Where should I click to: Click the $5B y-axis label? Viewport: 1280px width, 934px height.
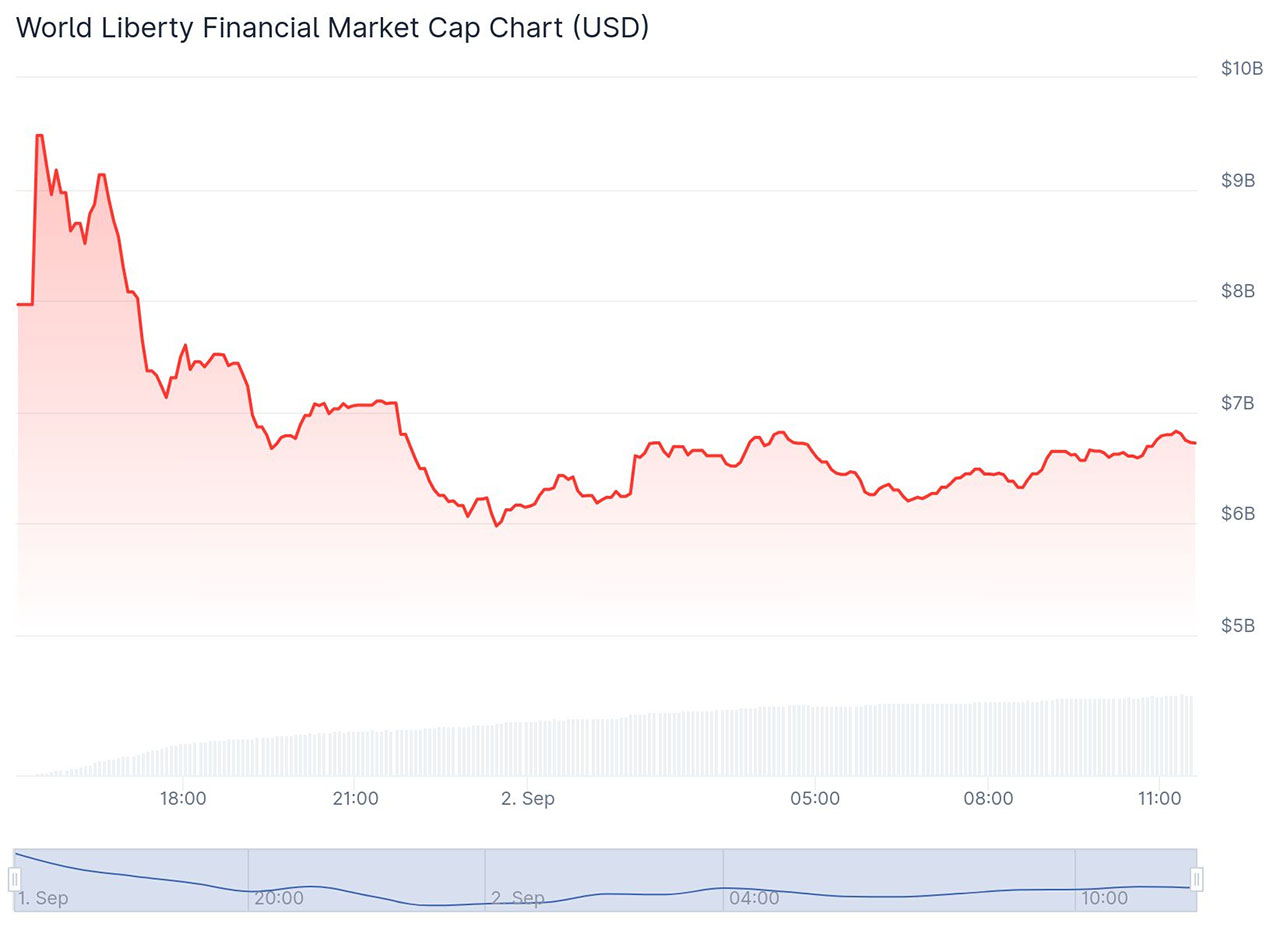click(1240, 626)
